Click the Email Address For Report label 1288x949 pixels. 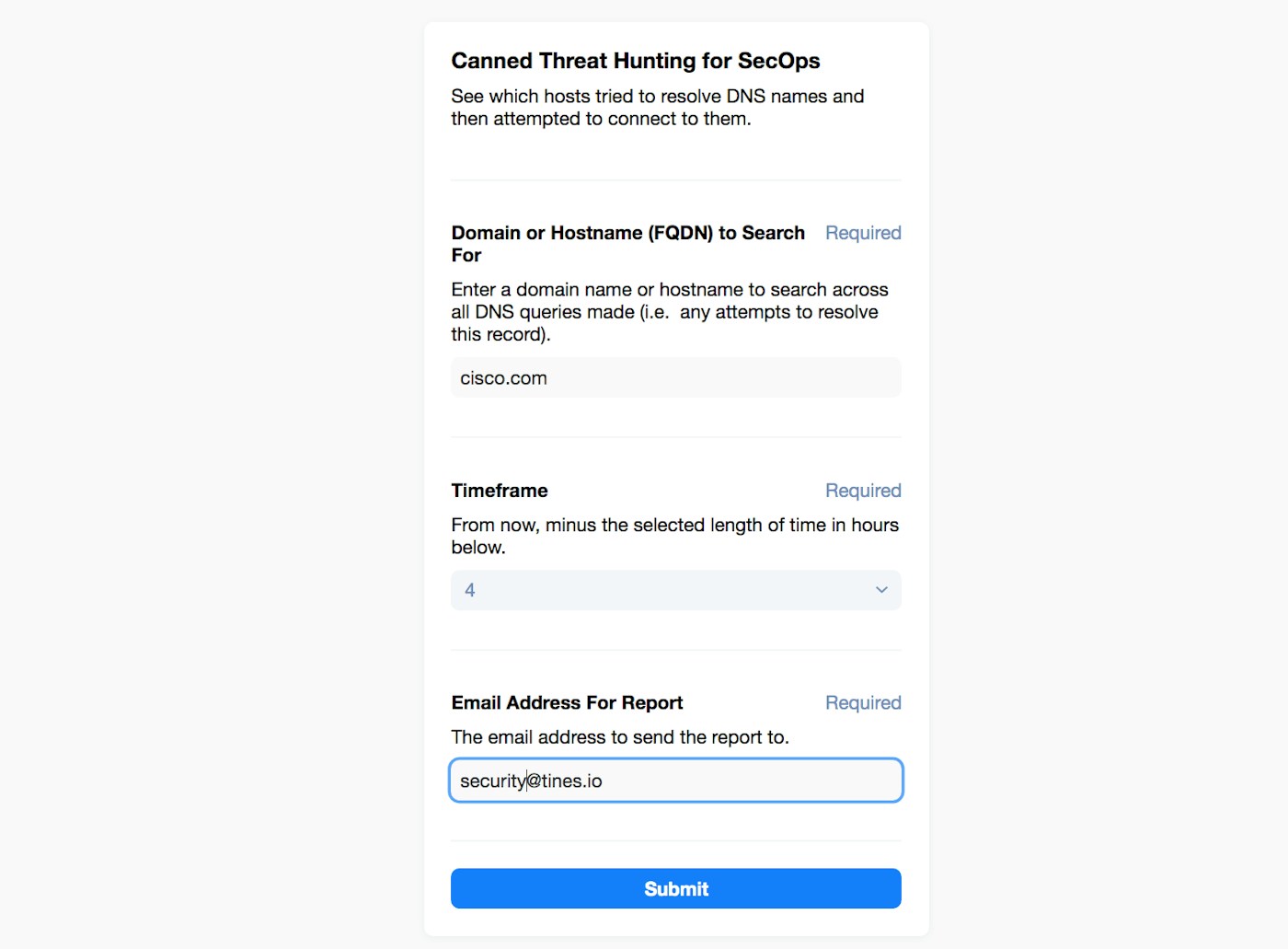[x=567, y=703]
